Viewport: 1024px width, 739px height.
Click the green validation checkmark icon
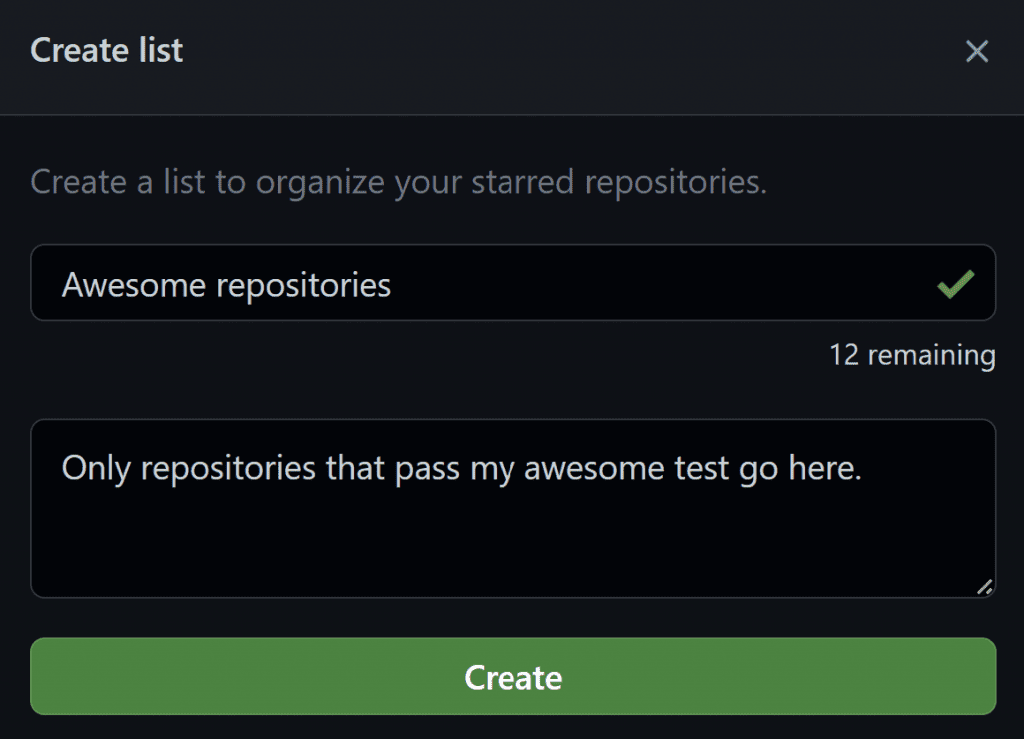tap(955, 285)
